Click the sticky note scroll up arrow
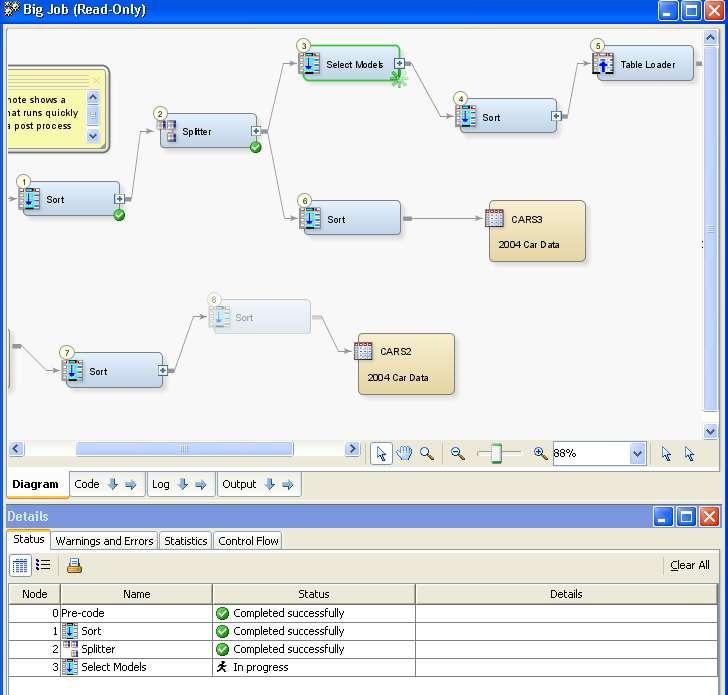The width and height of the screenshot is (728, 695). (93, 97)
